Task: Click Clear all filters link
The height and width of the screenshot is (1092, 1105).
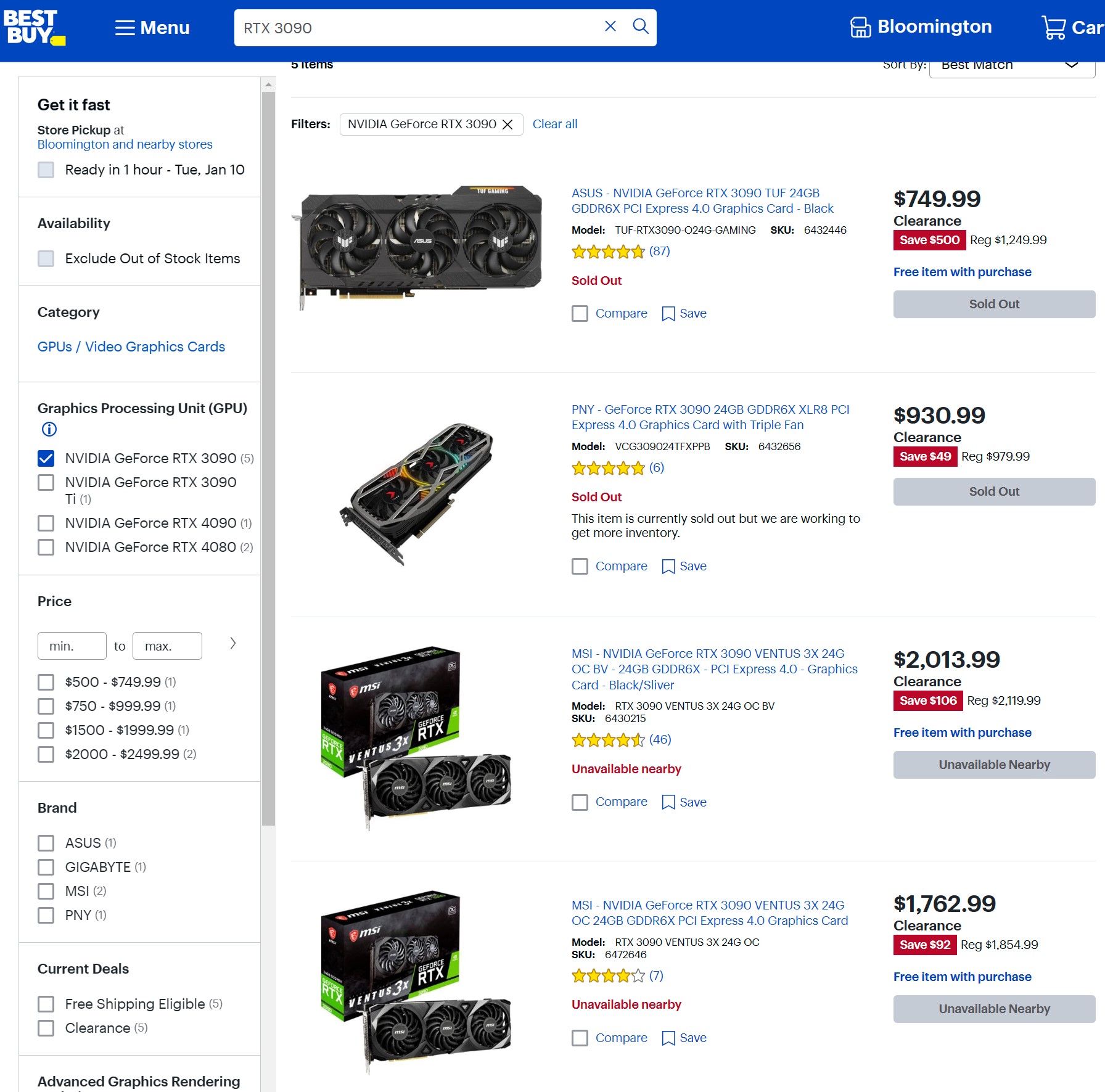Action: point(555,124)
